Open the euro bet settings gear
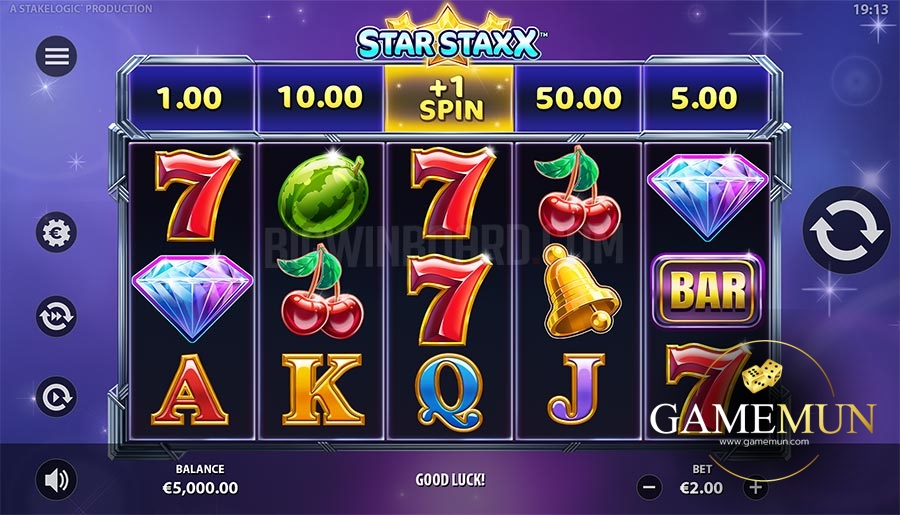This screenshot has height=515, width=900. coord(56,233)
